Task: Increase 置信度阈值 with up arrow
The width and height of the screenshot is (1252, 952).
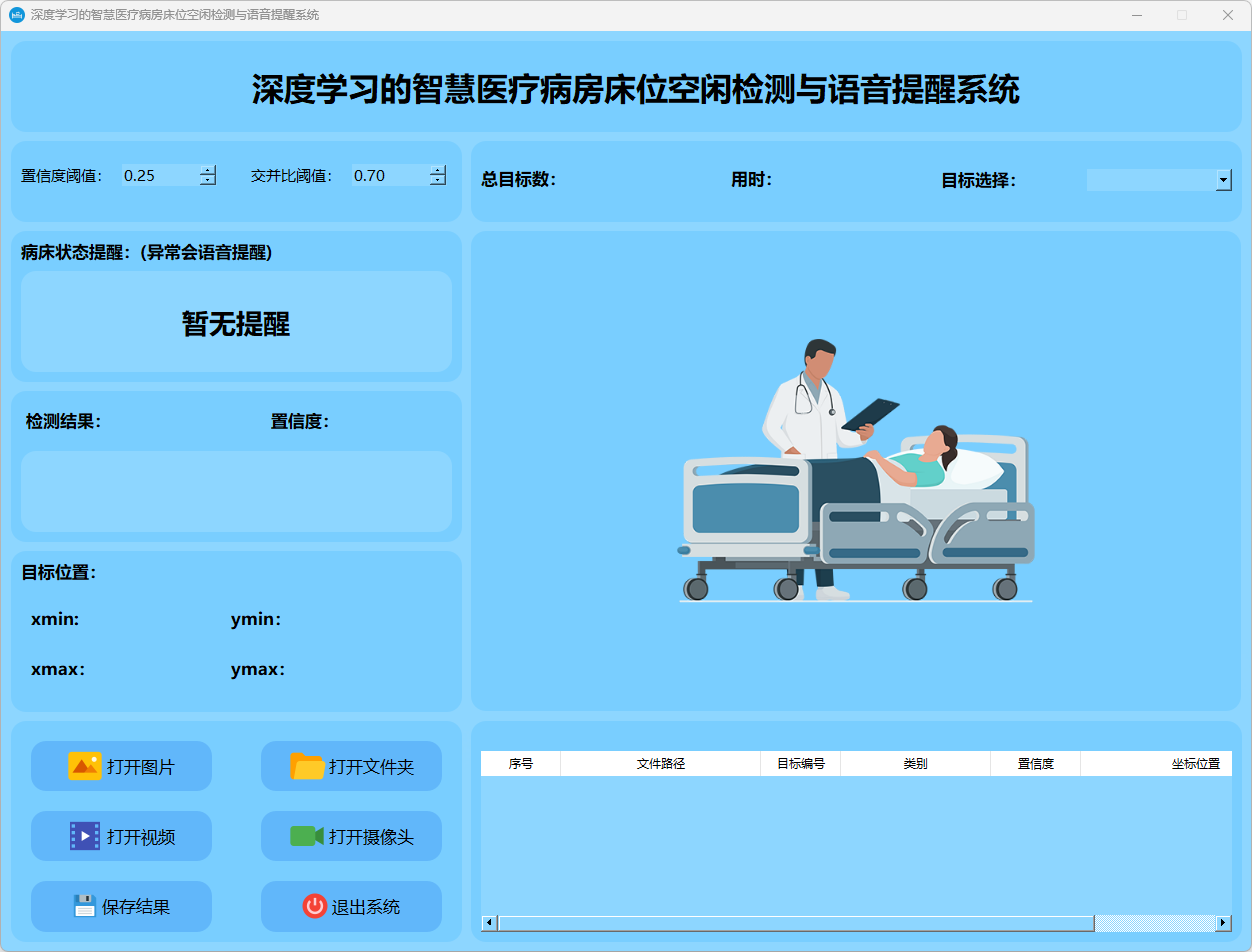Action: coord(208,170)
